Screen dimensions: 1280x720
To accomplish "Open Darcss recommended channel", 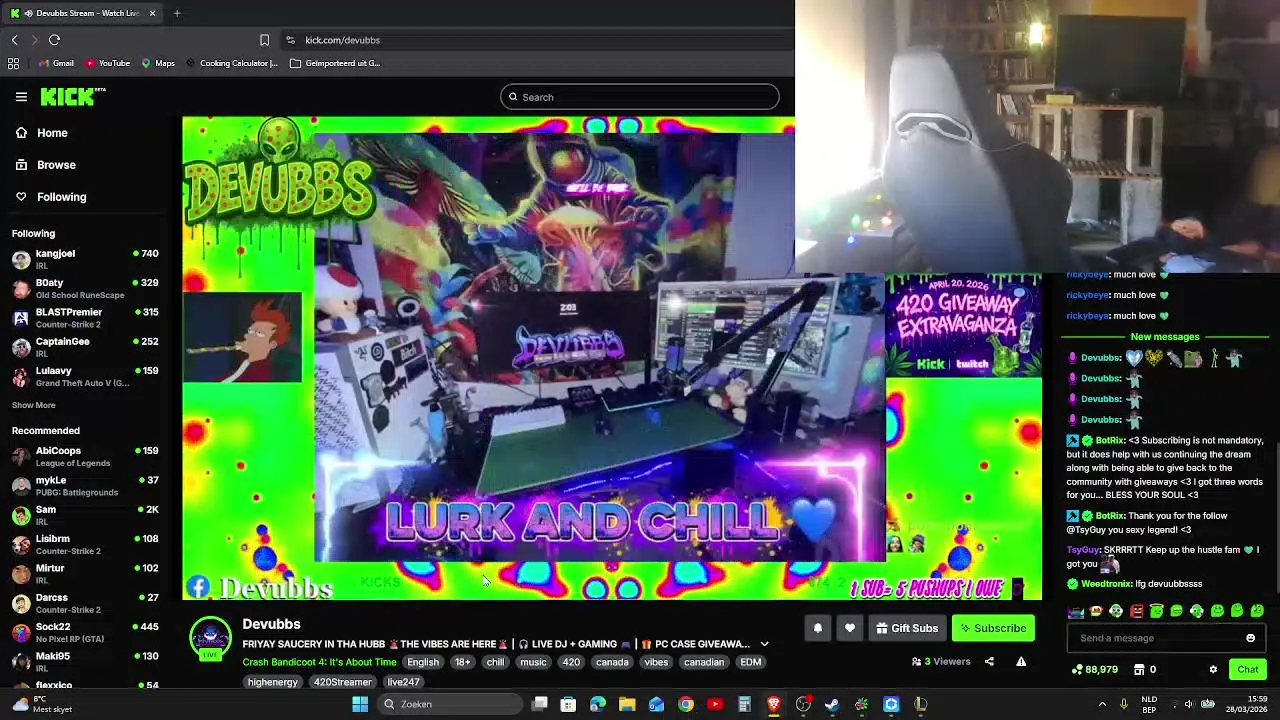I will coord(85,603).
